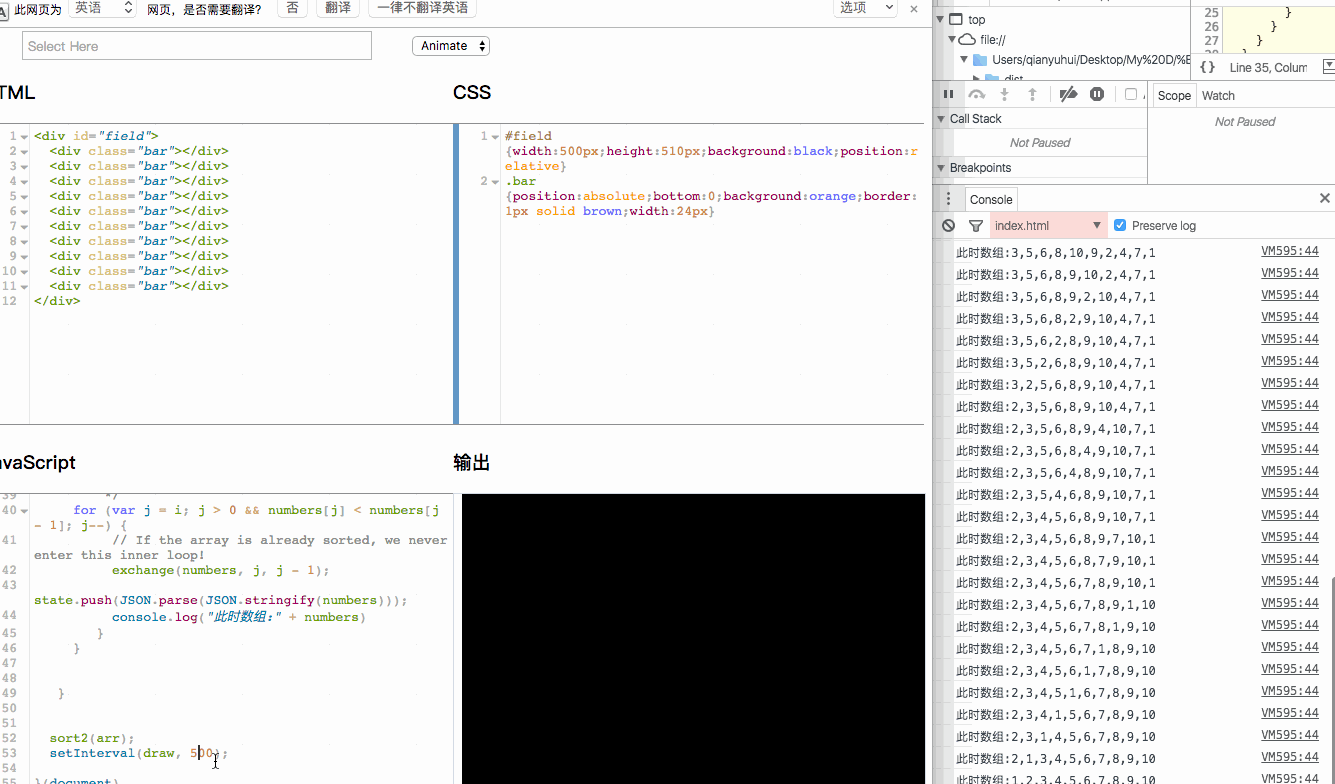The image size is (1335, 784).
Task: Click the 否 button to decline translation
Action: point(292,8)
